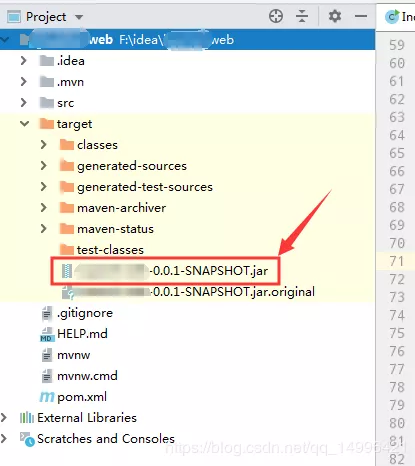This screenshot has width=415, height=466.
Task: Expand the src folder
Action: [23, 103]
